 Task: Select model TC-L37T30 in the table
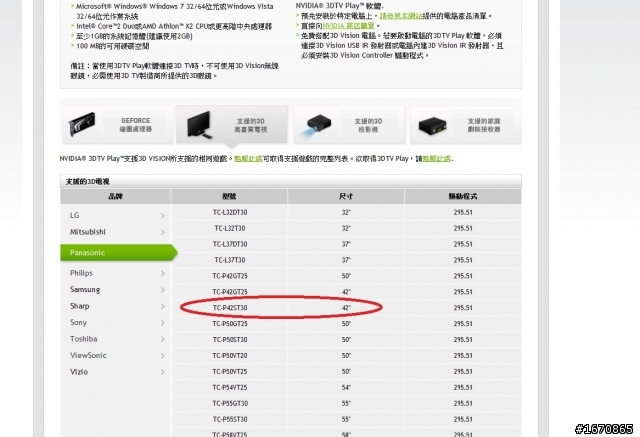[x=230, y=260]
